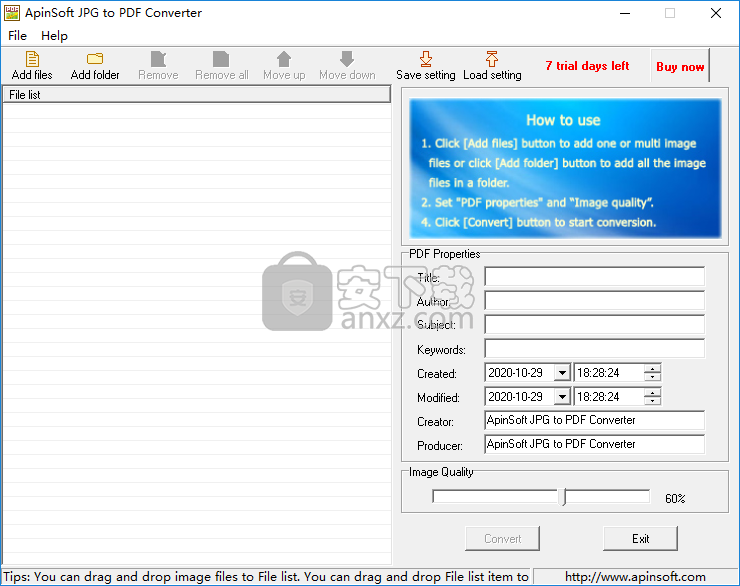Decrease the Created time with down spinner
The width and height of the screenshot is (740, 586).
(x=652, y=377)
